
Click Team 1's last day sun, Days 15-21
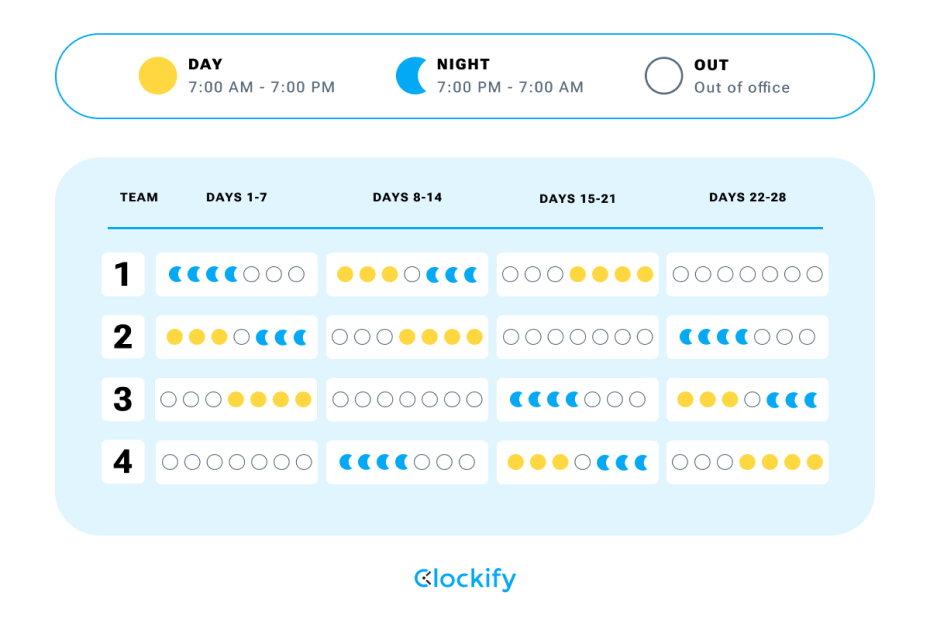(645, 274)
